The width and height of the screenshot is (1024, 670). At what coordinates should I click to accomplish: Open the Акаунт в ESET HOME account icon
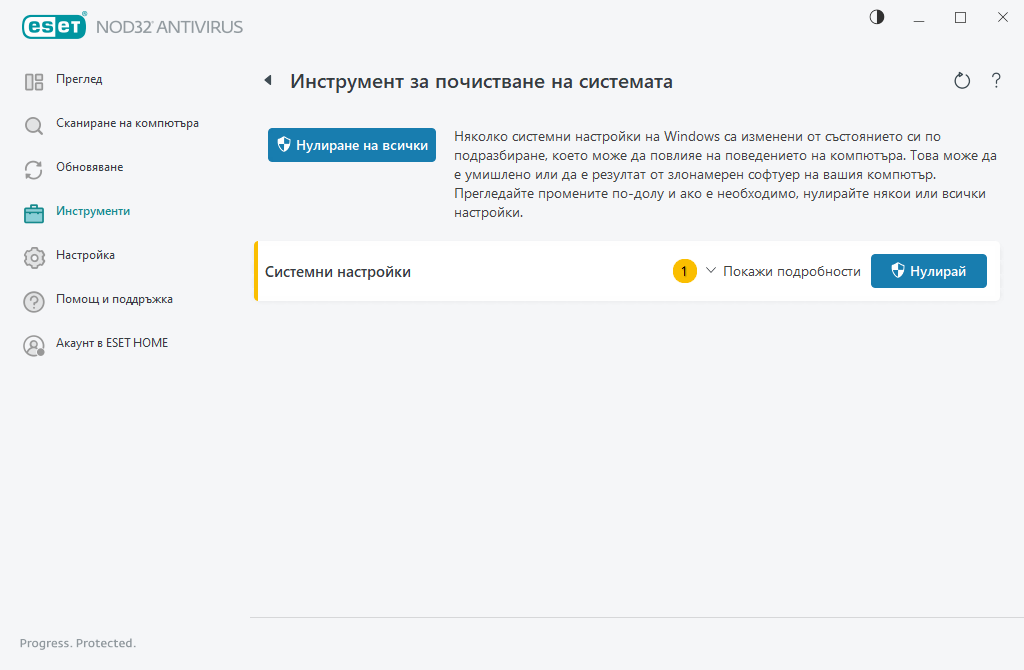[33, 344]
